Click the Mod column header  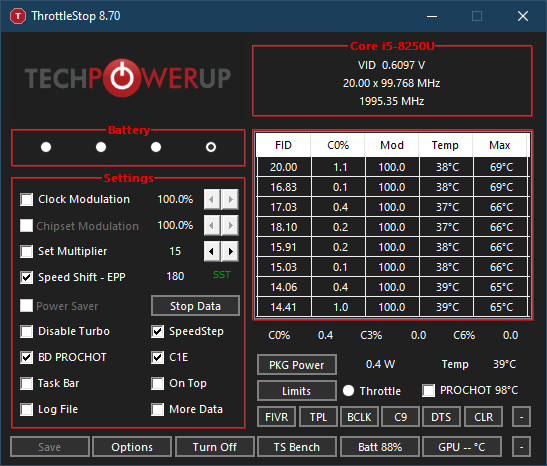click(x=392, y=145)
